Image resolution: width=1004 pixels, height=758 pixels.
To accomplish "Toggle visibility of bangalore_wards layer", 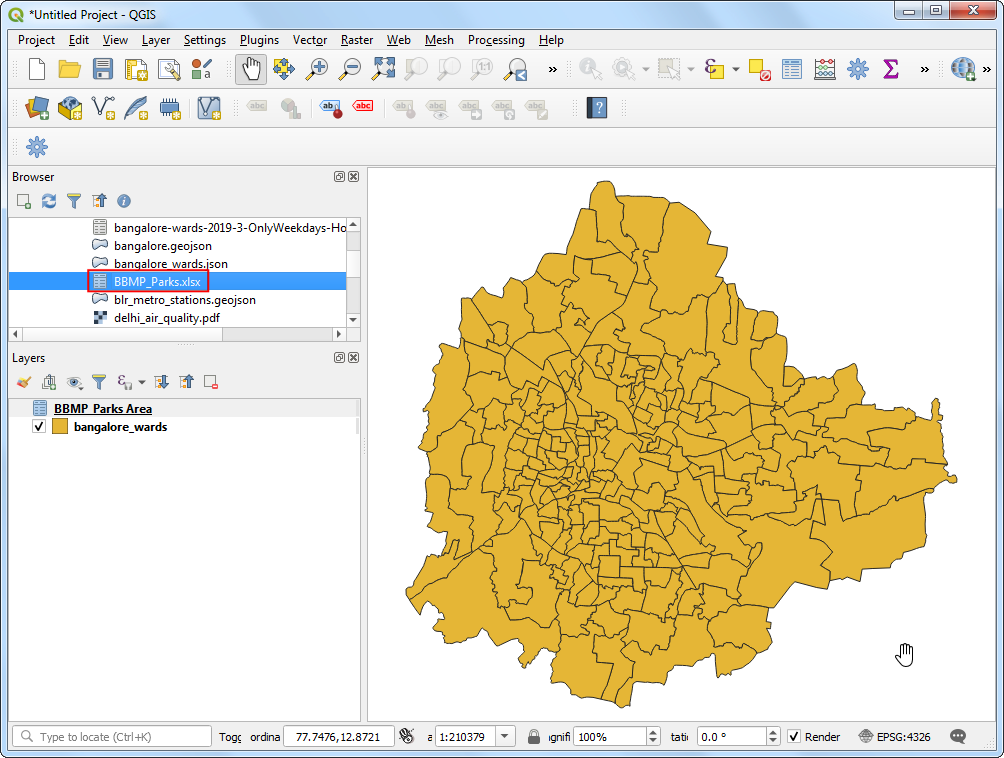I will tap(39, 425).
